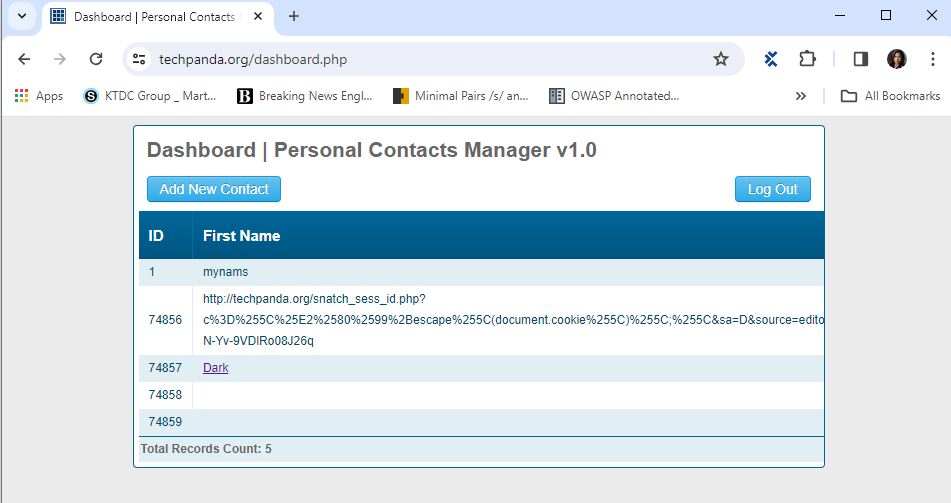This screenshot has width=951, height=503.
Task: Open the All Bookmarks folder
Action: click(890, 96)
